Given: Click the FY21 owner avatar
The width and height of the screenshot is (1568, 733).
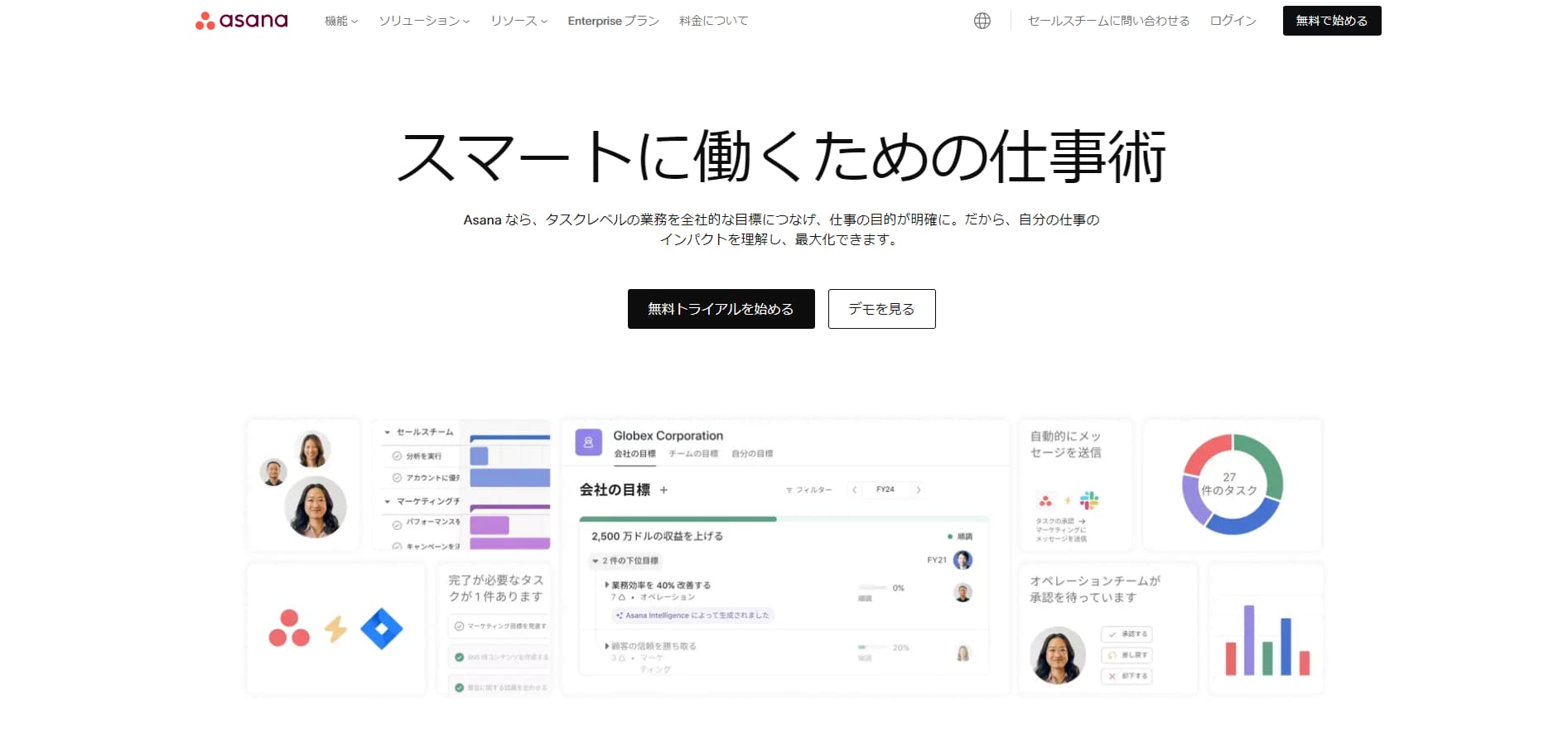Looking at the screenshot, I should [x=963, y=560].
